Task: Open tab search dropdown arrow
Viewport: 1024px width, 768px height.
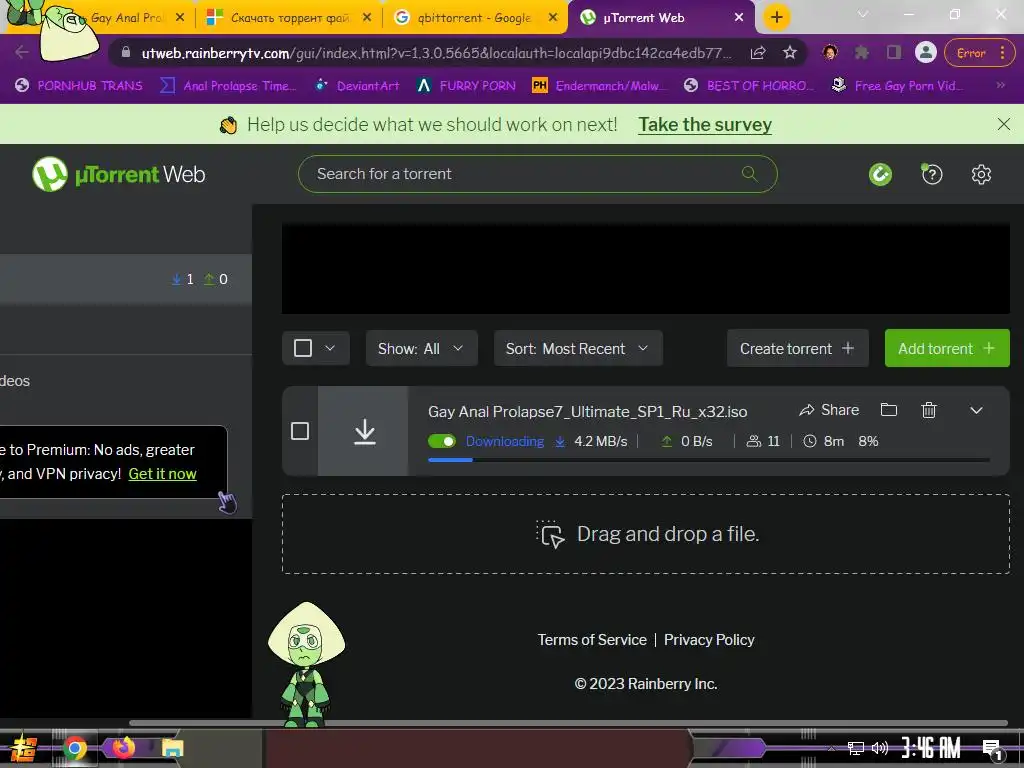Action: tap(862, 14)
